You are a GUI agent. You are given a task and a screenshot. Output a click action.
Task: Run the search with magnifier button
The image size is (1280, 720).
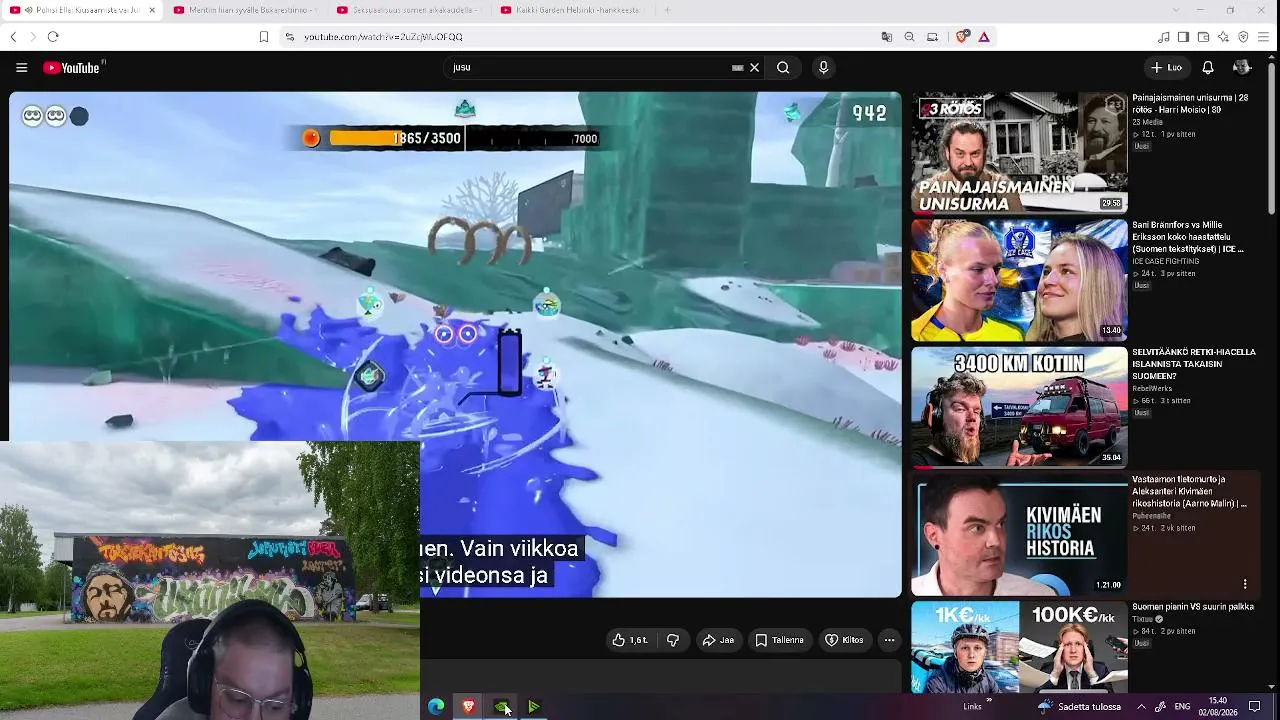point(783,68)
